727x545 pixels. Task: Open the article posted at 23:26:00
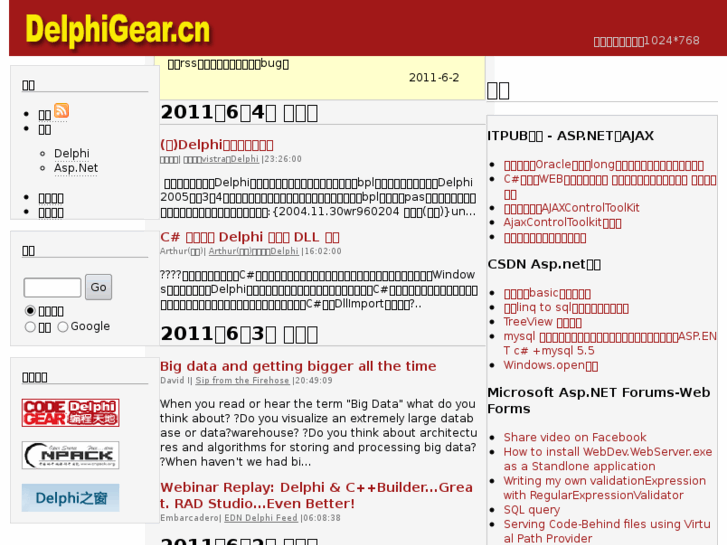pyautogui.click(x=217, y=145)
